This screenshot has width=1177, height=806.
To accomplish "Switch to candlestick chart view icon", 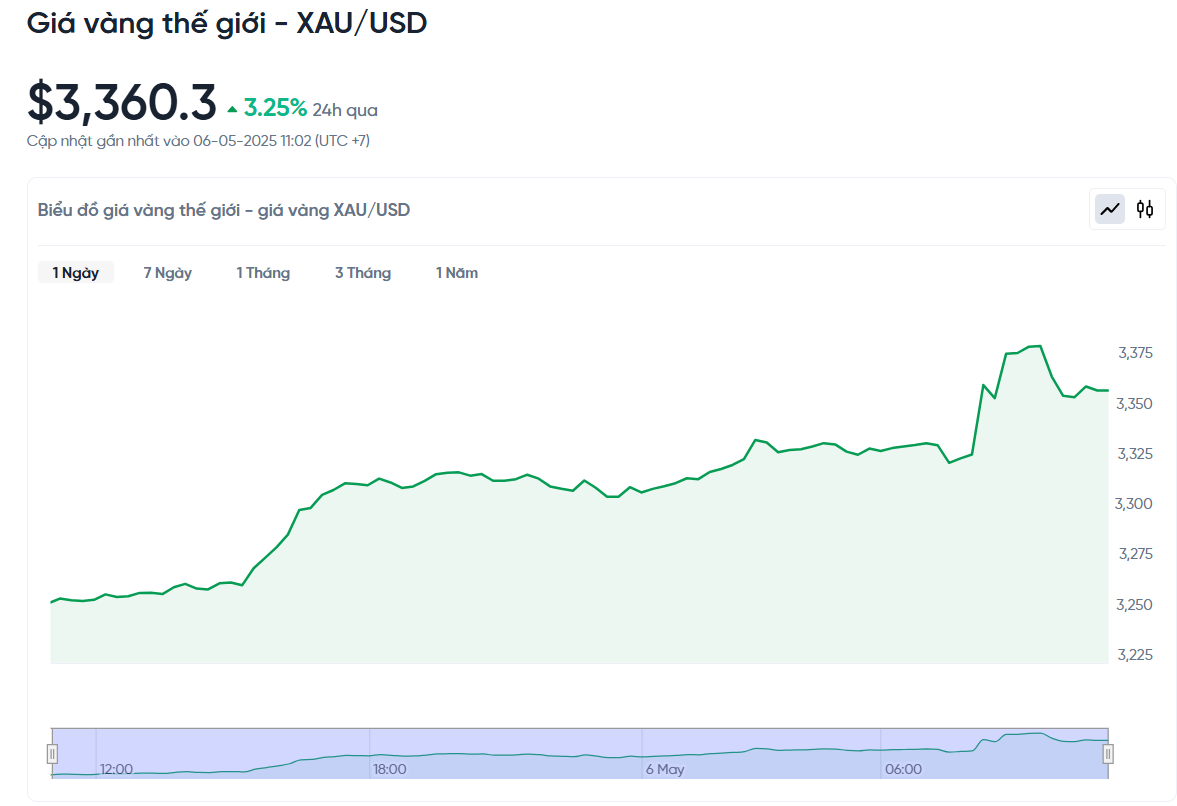I will click(x=1145, y=210).
